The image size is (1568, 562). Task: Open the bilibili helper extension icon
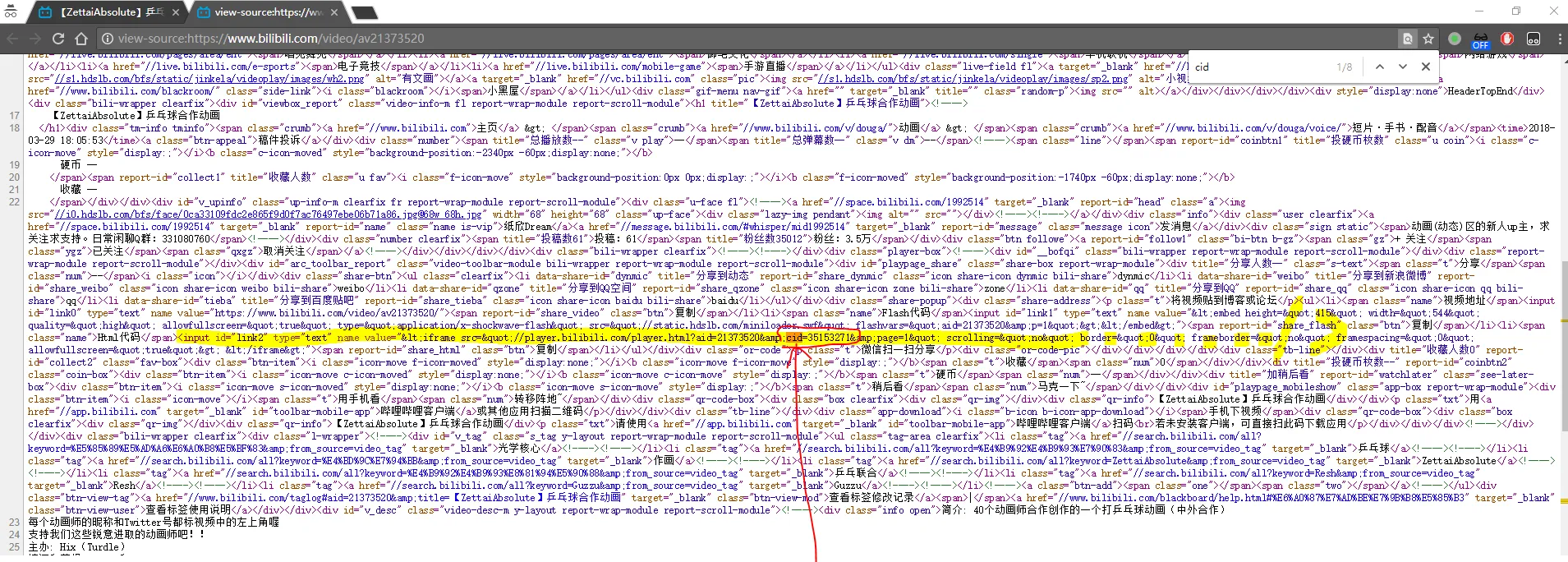pos(1533,39)
